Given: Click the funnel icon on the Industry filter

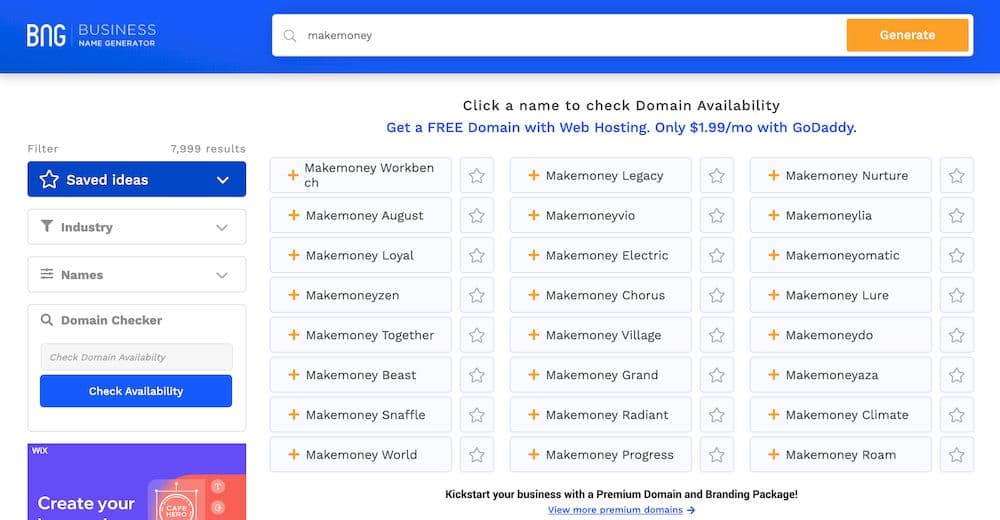Looking at the screenshot, I should click(x=47, y=227).
